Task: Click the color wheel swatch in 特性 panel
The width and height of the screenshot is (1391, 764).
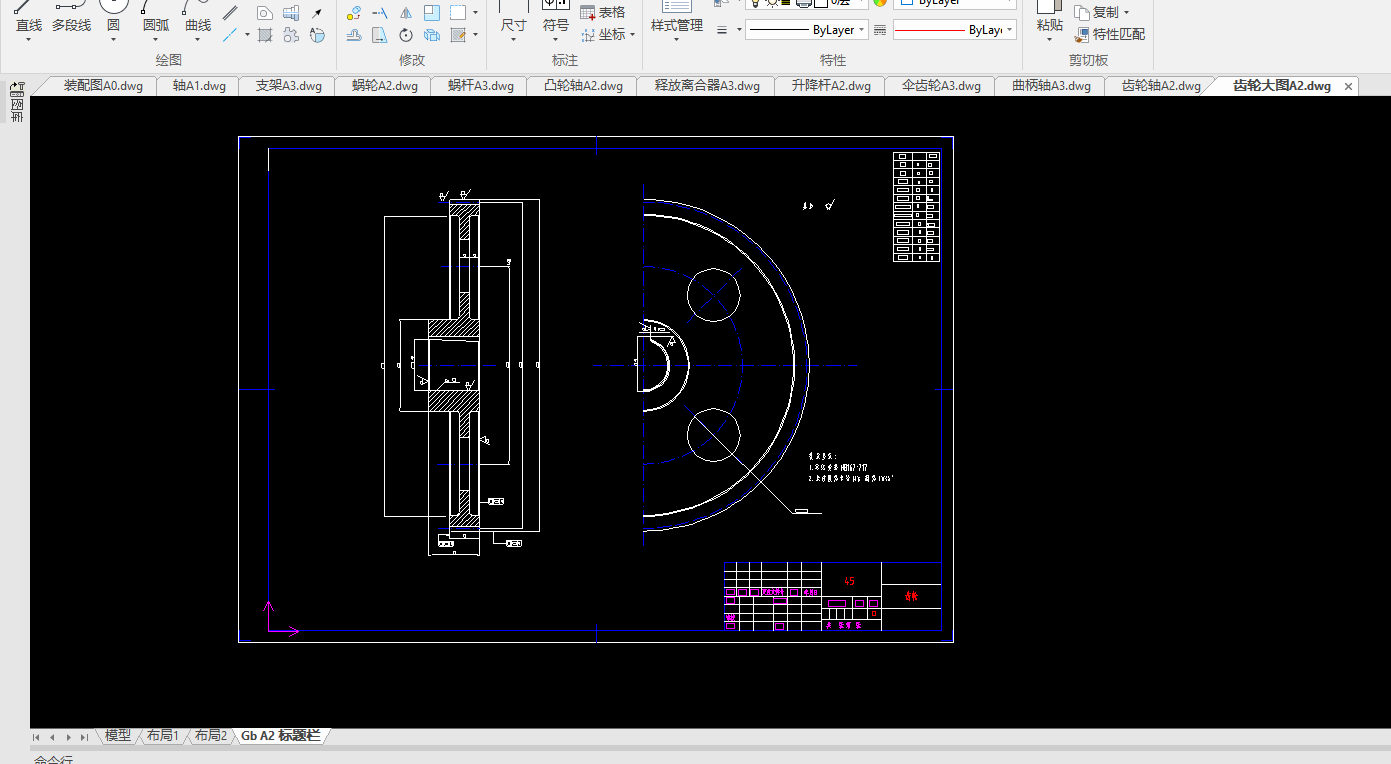Action: click(880, 2)
